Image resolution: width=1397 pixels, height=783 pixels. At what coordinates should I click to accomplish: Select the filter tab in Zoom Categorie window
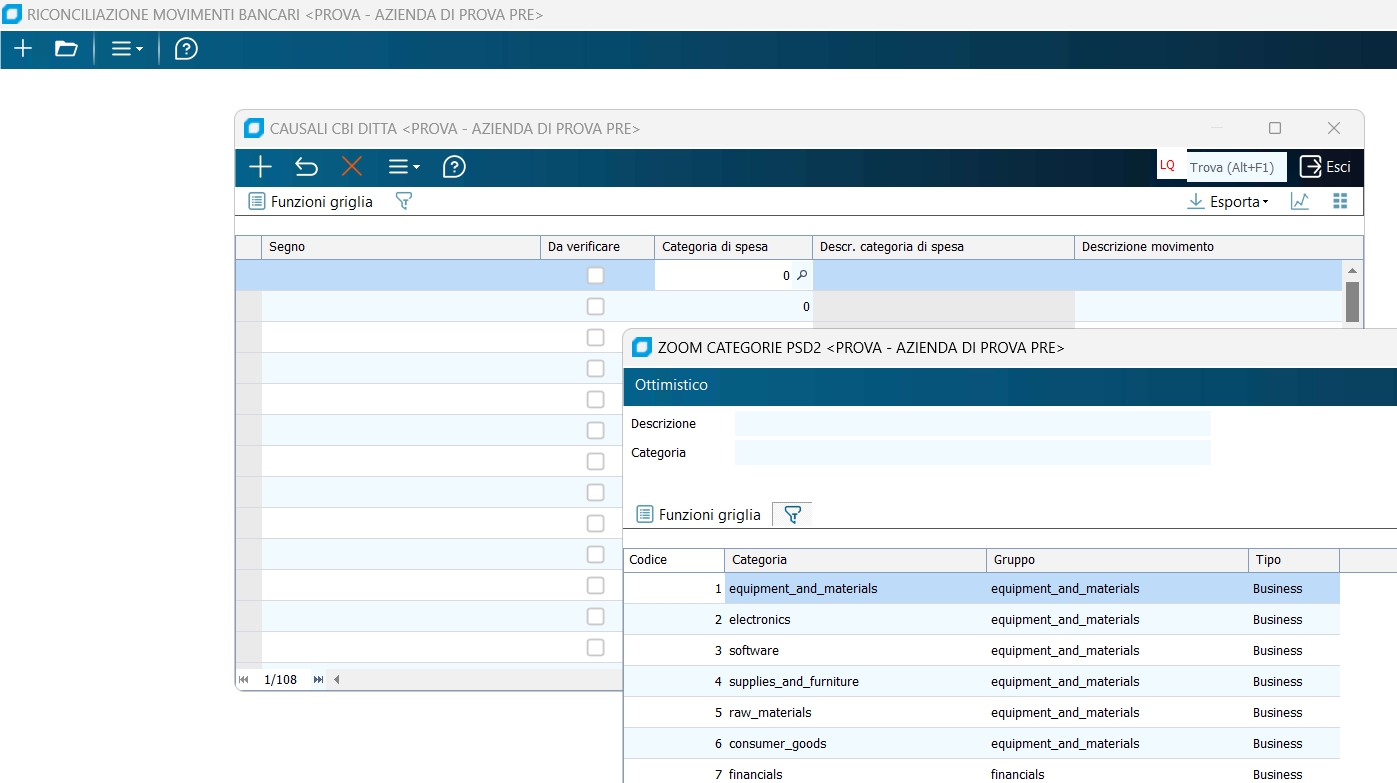pos(792,515)
